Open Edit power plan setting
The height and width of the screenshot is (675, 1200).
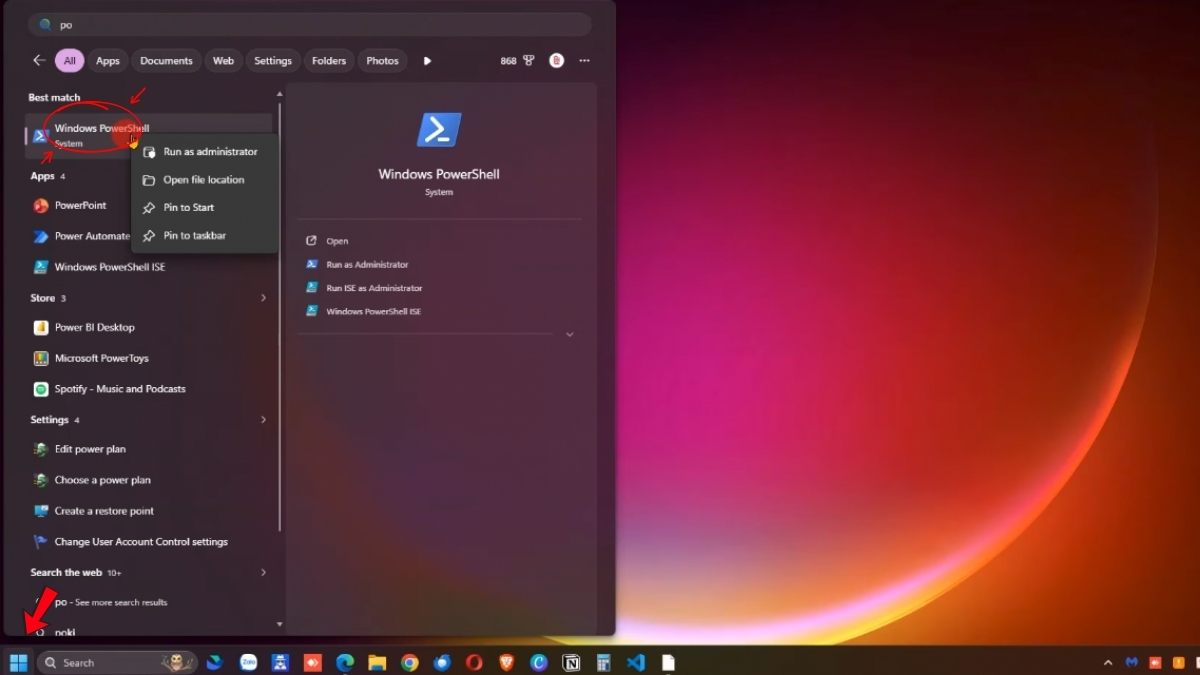pyautogui.click(x=150, y=449)
